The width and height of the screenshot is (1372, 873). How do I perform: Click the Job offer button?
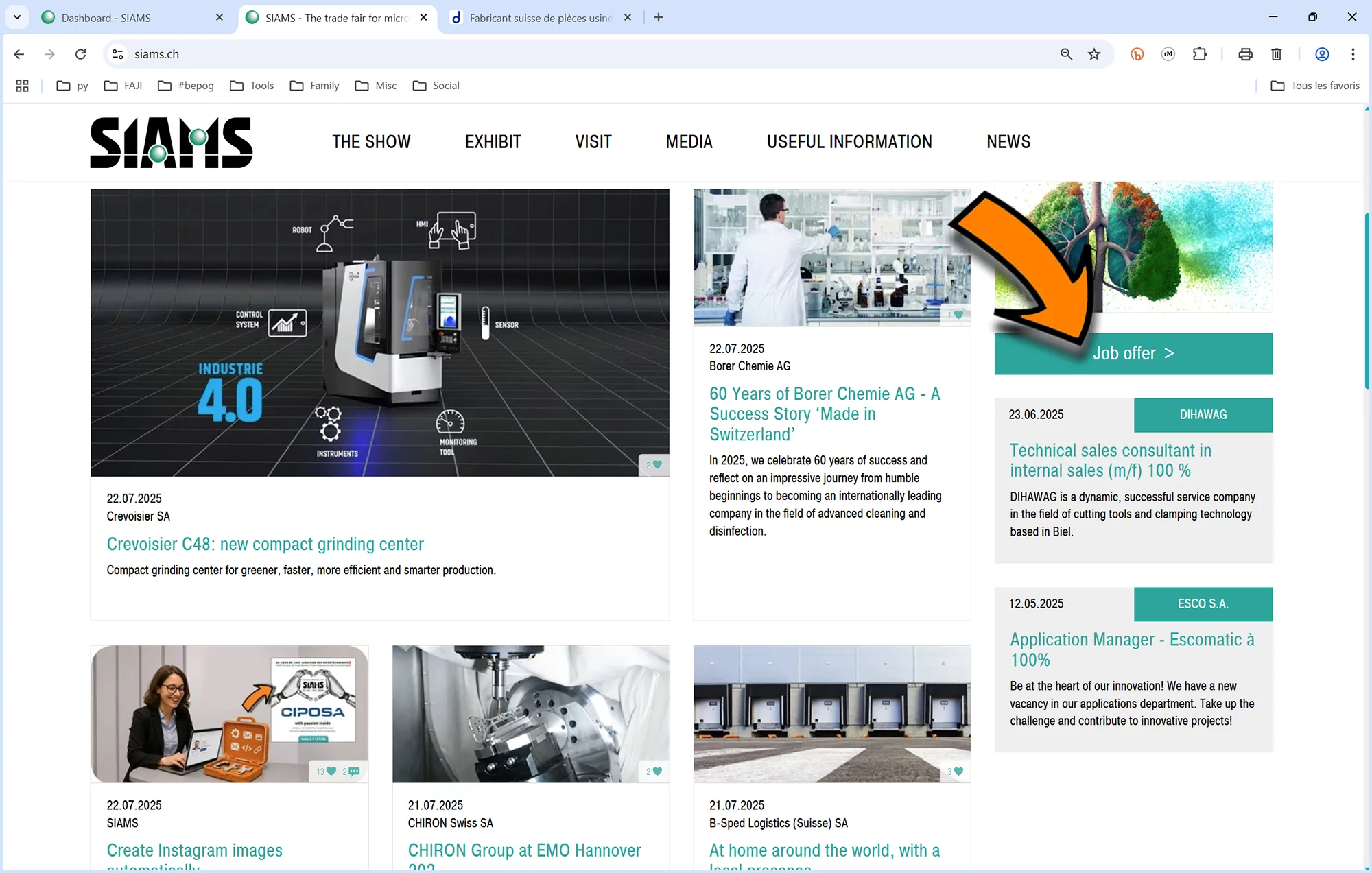pyautogui.click(x=1133, y=354)
